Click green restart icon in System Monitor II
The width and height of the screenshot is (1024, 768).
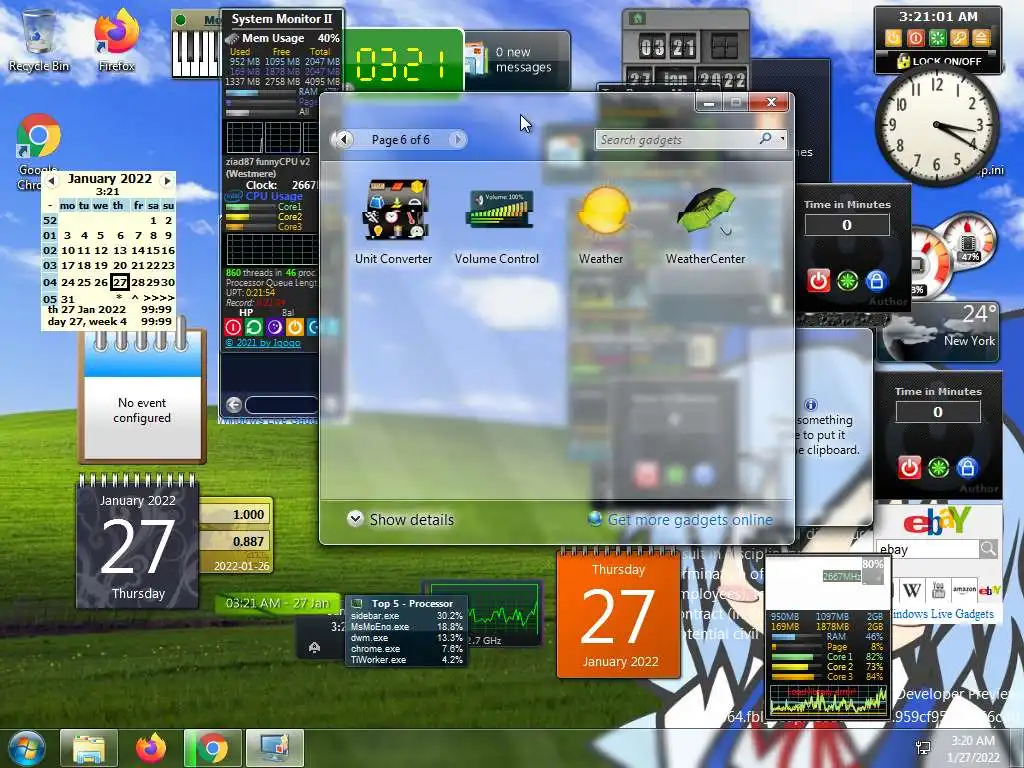pos(253,327)
